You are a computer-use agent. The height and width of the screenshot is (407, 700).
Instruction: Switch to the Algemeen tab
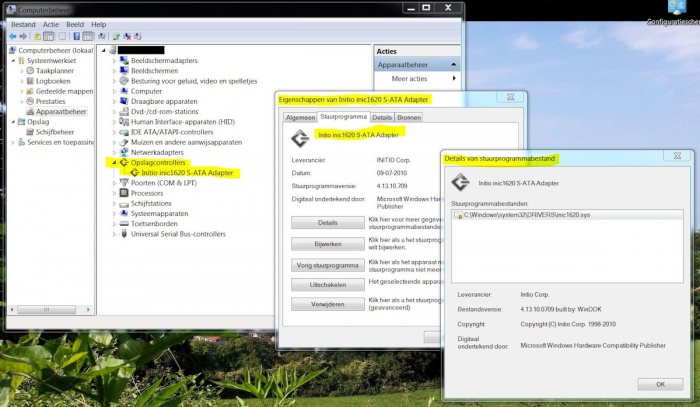[x=300, y=117]
